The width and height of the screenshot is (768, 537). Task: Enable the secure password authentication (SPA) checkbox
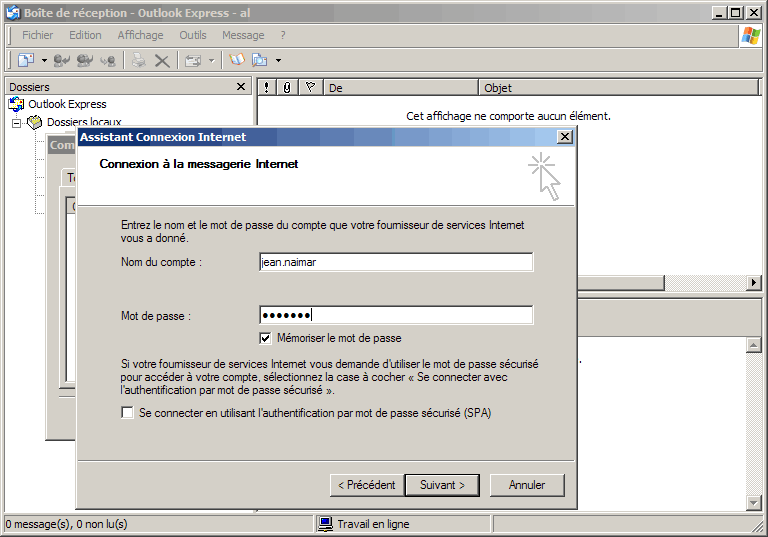[x=127, y=412]
